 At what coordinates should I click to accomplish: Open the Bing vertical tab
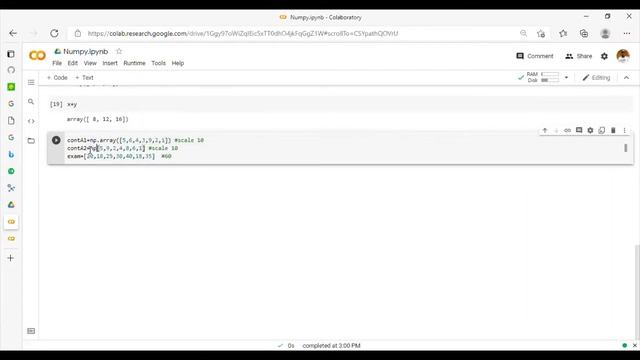pos(11,154)
